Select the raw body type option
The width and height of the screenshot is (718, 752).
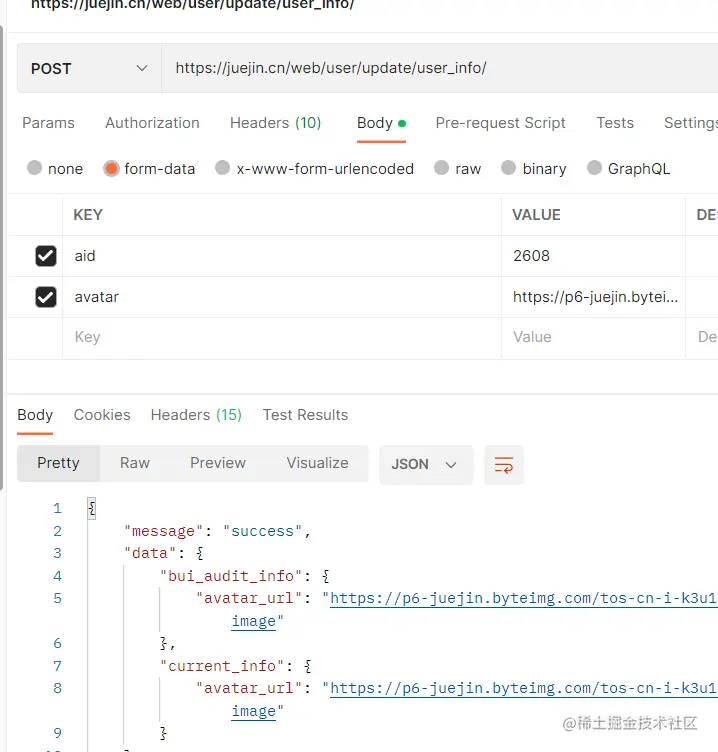point(442,169)
